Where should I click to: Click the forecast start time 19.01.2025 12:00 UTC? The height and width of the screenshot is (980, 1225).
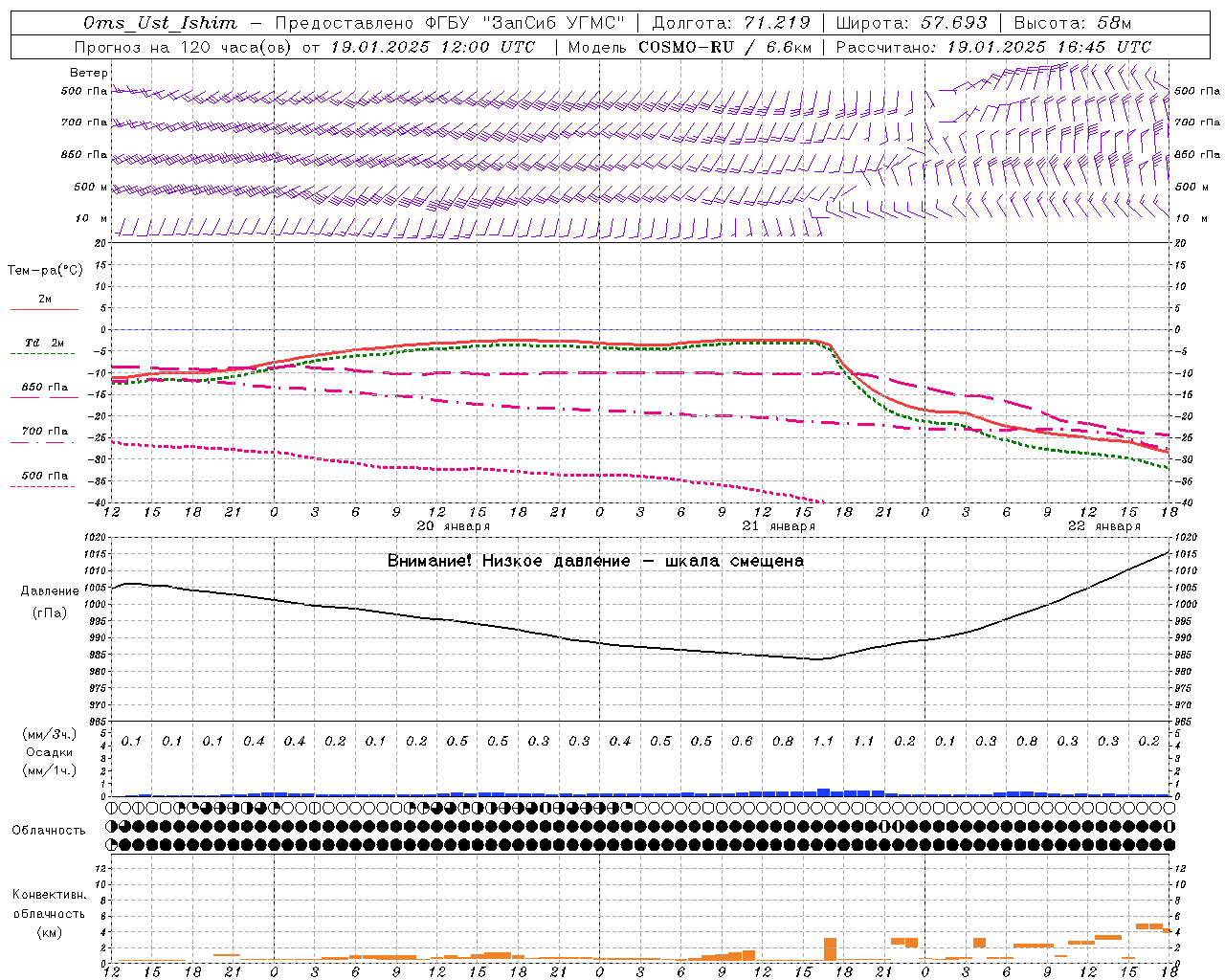(433, 47)
